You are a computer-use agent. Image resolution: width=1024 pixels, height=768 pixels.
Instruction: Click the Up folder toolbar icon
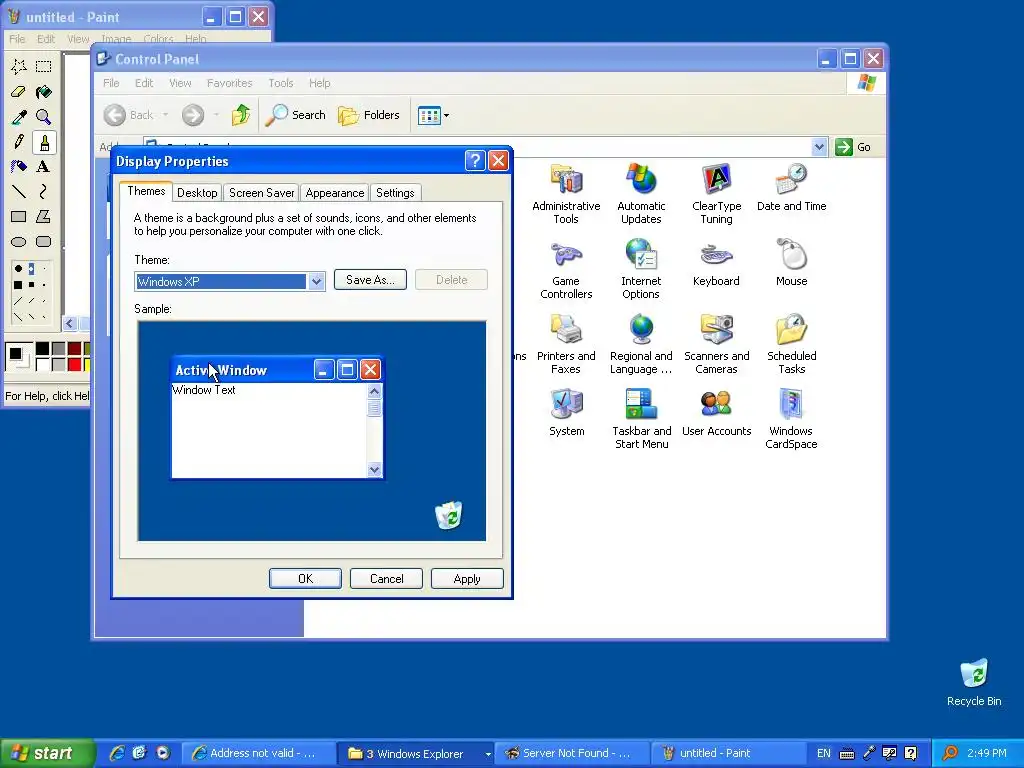[240, 115]
